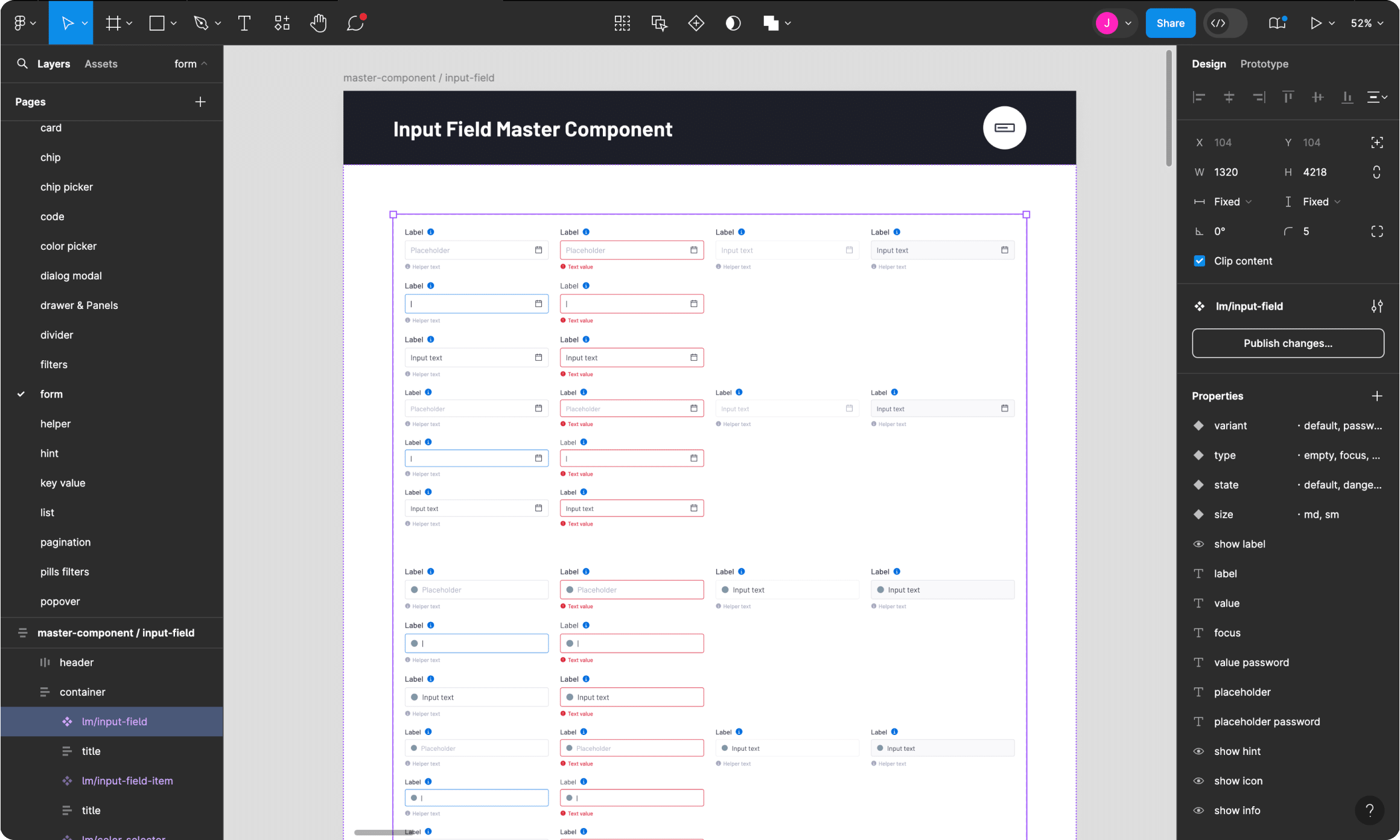
Task: Select the Frame tool
Action: (113, 23)
